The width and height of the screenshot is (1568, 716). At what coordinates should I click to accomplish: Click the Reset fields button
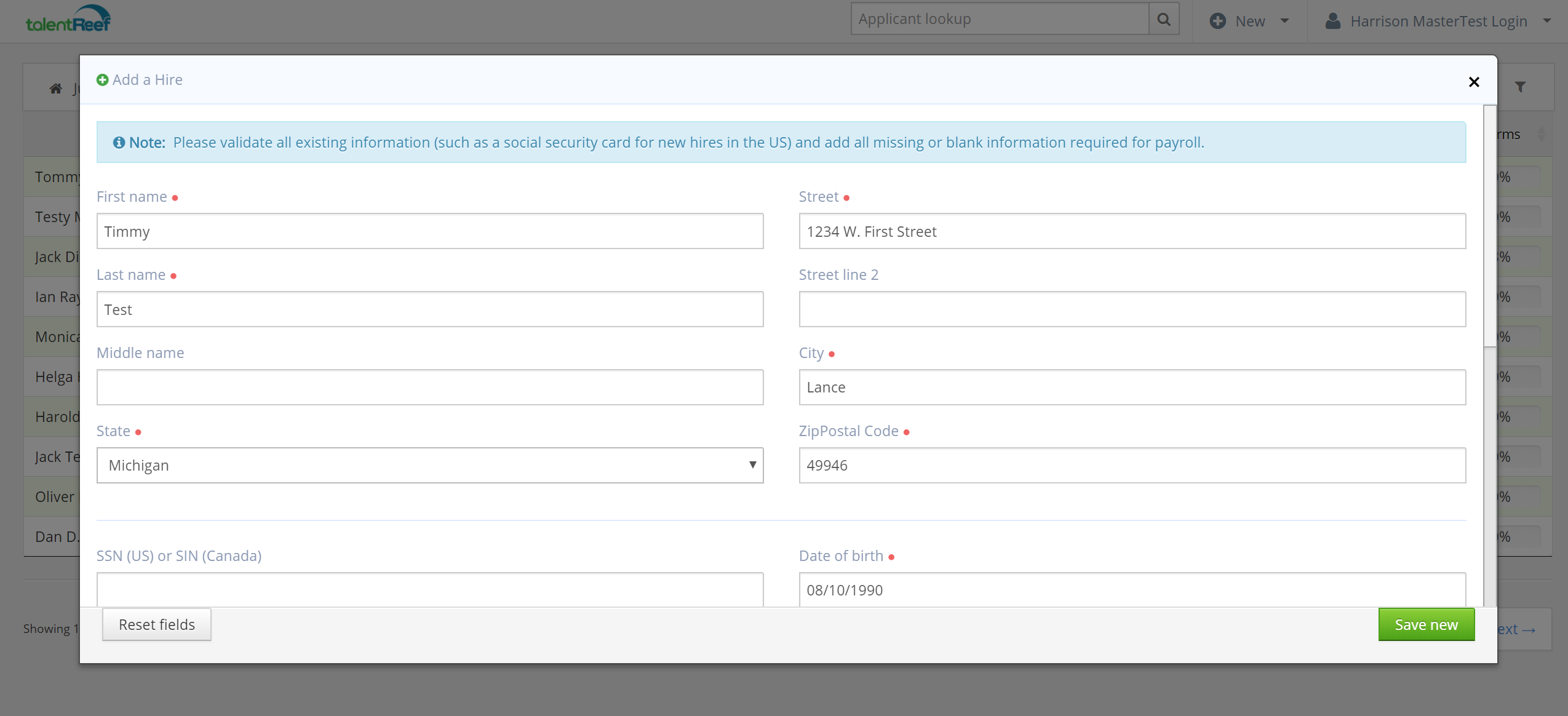156,624
